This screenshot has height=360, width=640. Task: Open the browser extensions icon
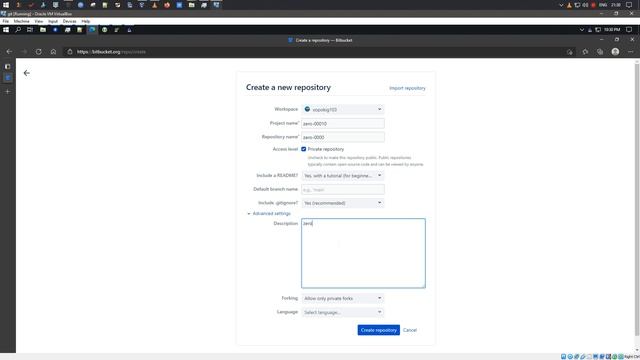pos(585,52)
